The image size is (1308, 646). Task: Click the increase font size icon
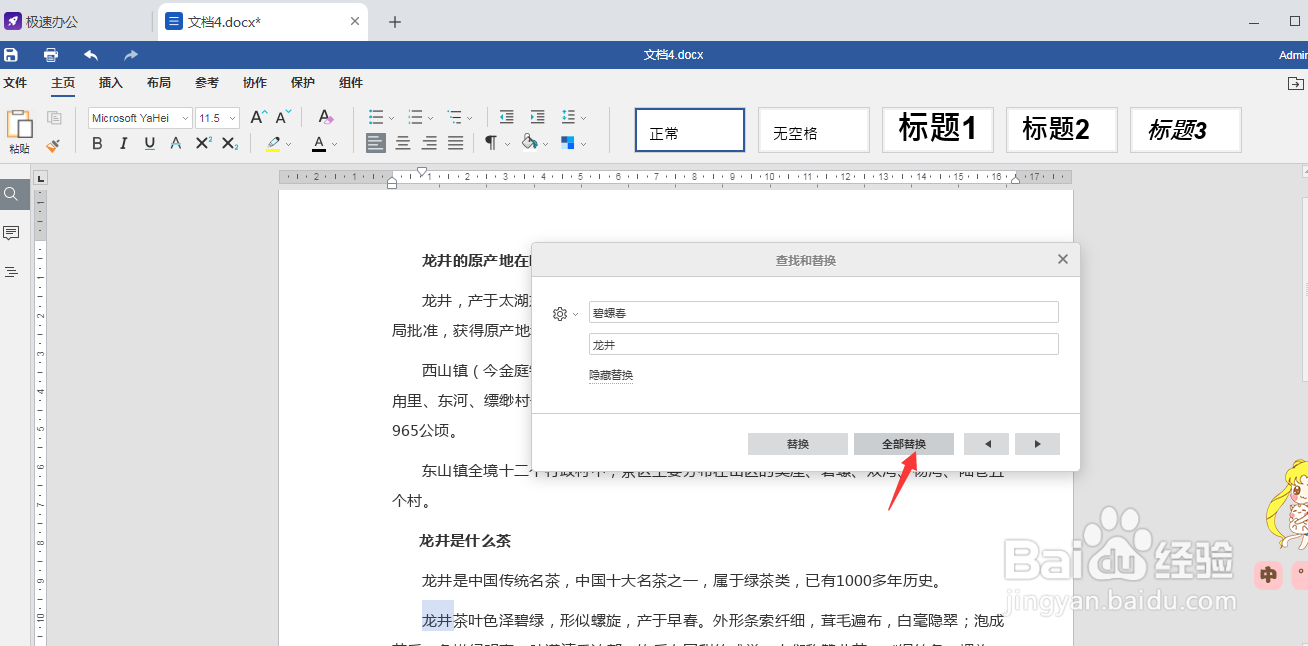[256, 117]
